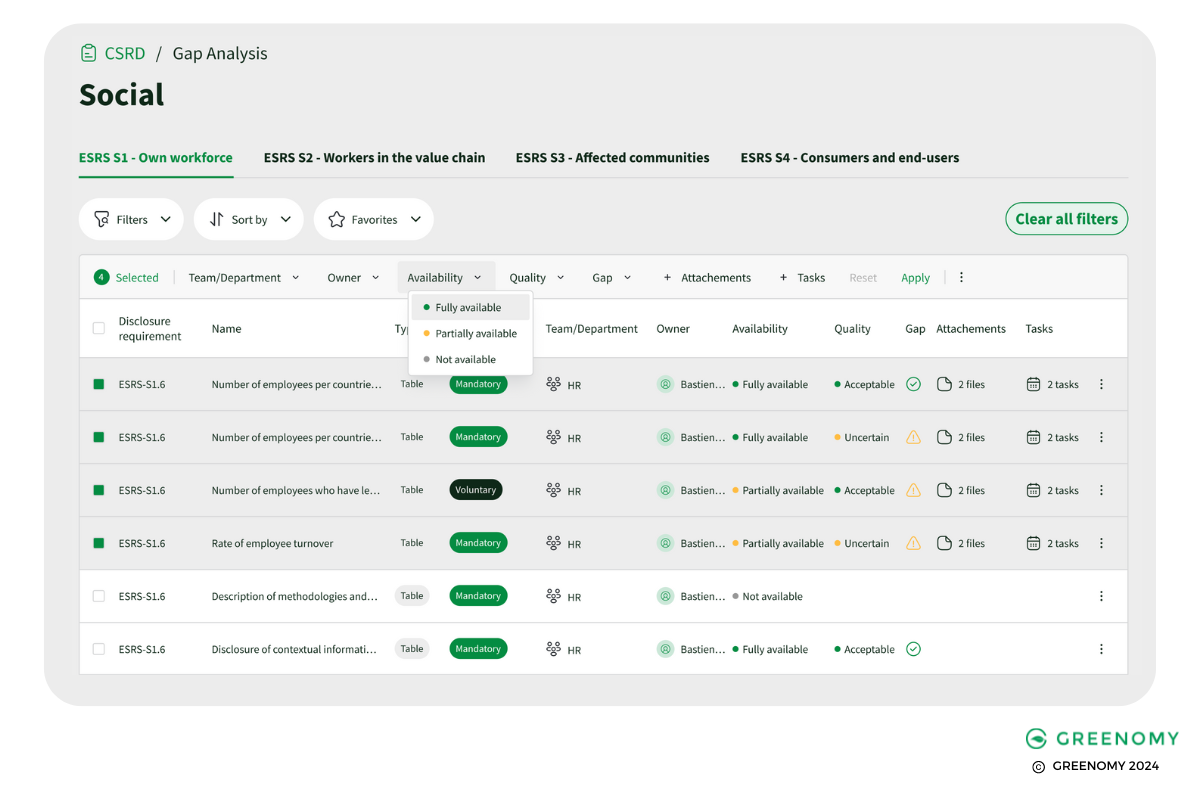Click the green checkmark quality icon on first row
Viewport: 1200px width, 800px height.
point(913,383)
